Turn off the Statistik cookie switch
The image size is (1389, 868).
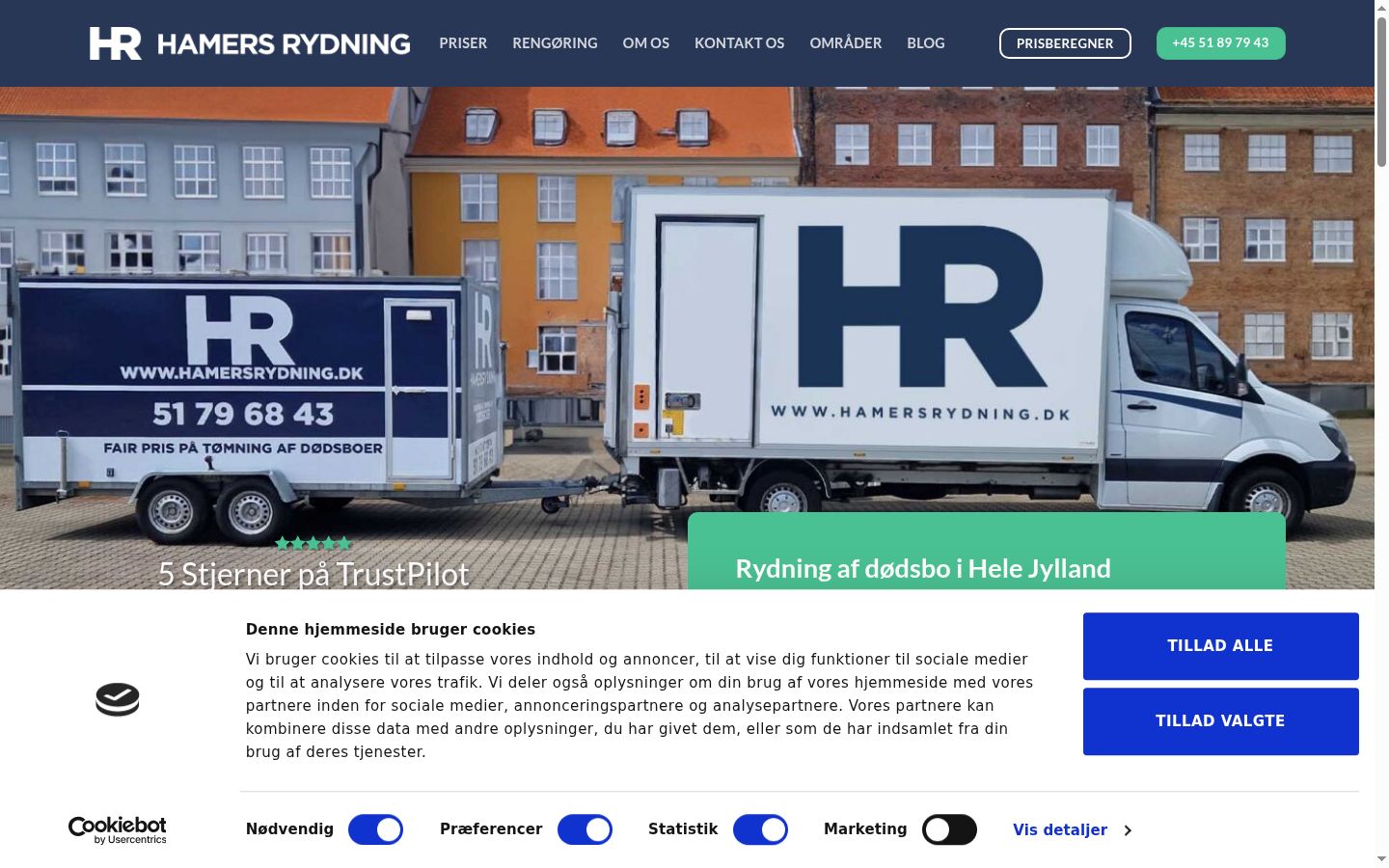click(760, 829)
